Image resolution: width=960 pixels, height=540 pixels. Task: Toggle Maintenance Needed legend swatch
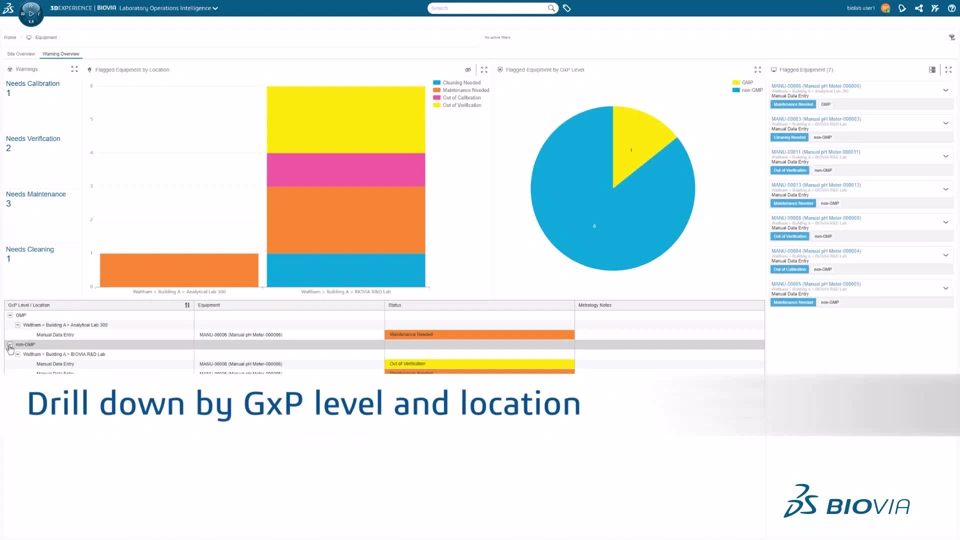point(437,90)
